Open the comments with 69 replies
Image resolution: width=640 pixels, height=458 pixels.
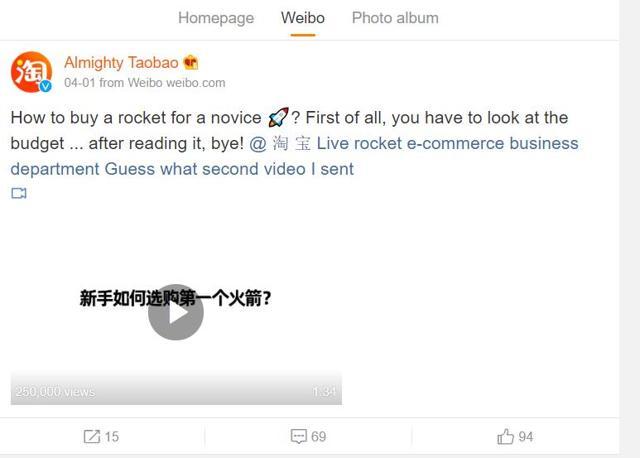(x=308, y=436)
